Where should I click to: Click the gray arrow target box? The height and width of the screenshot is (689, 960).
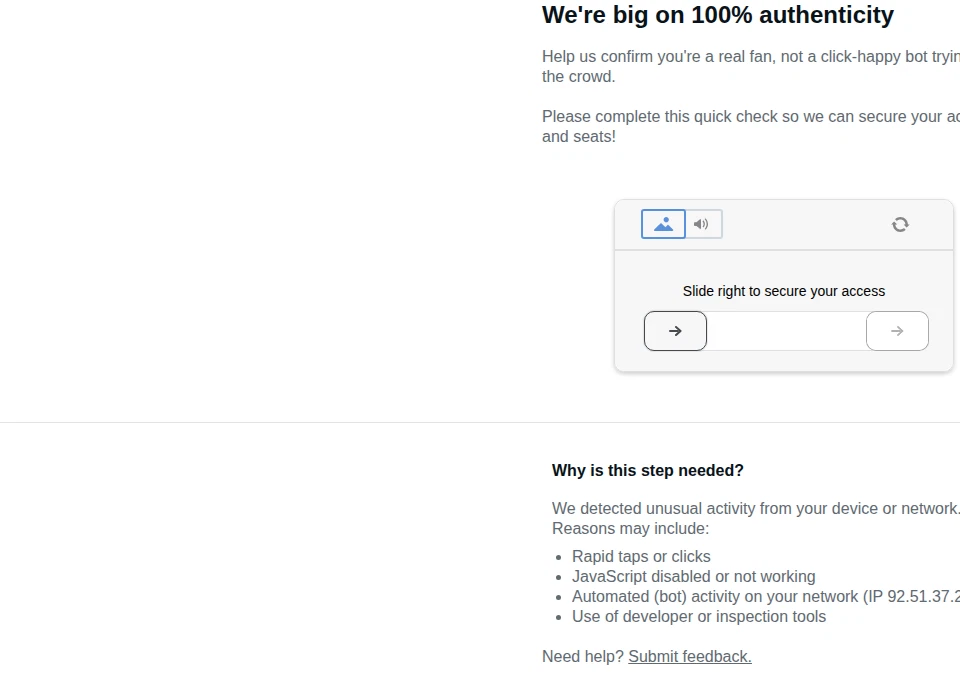(897, 331)
